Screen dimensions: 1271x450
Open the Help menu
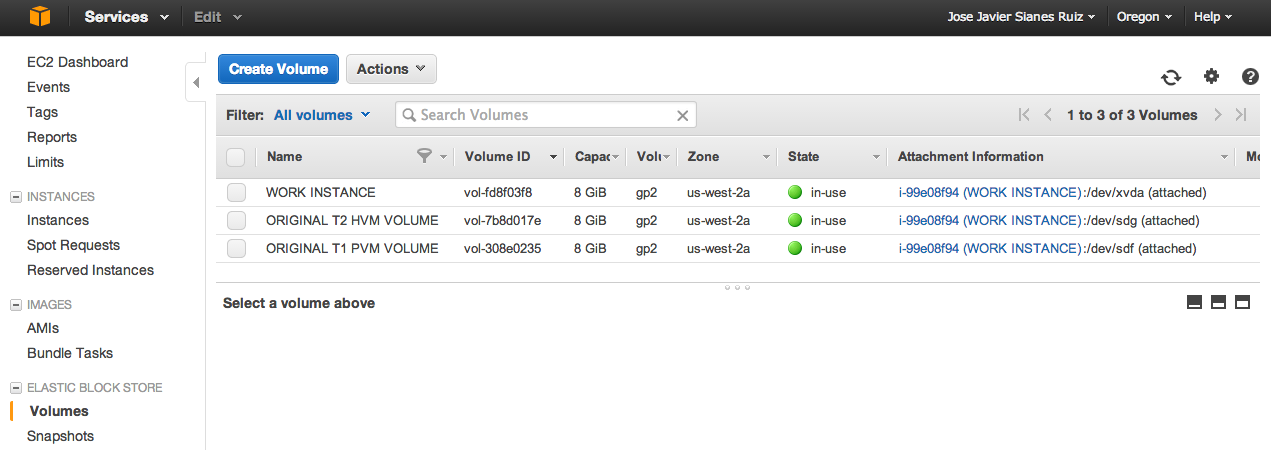pos(1213,17)
